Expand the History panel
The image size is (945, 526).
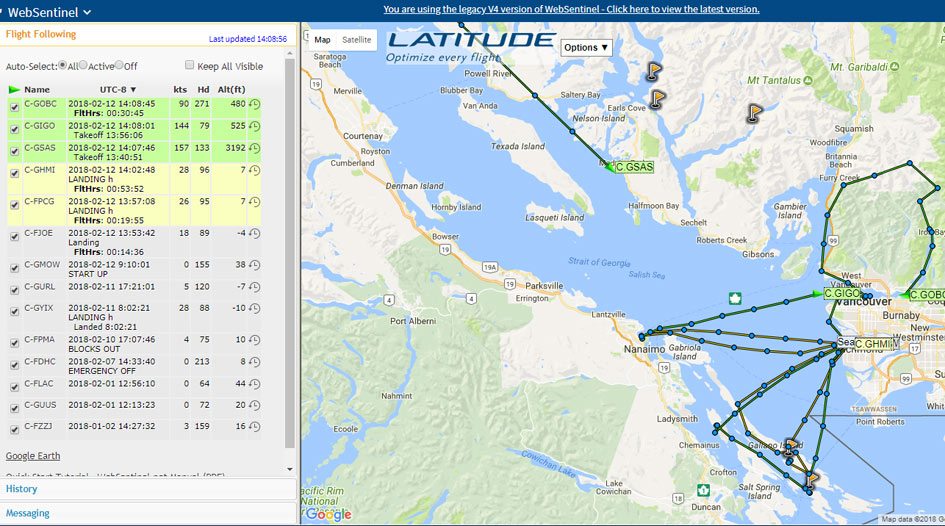click(148, 489)
